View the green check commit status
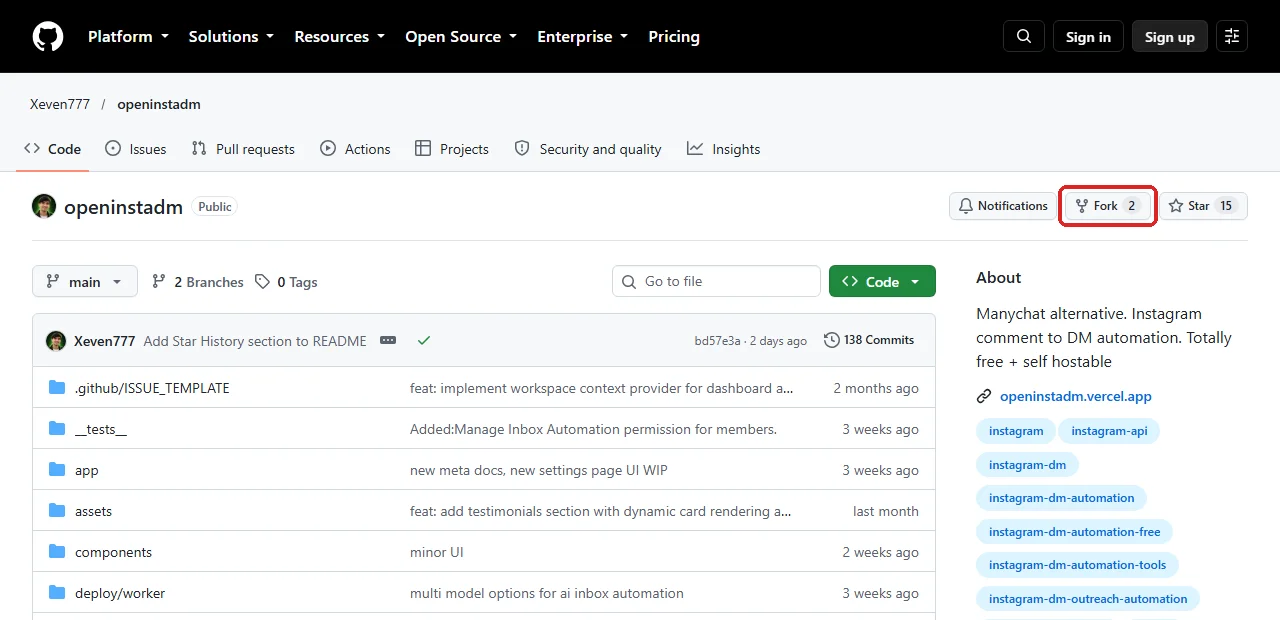1280x620 pixels. click(424, 341)
